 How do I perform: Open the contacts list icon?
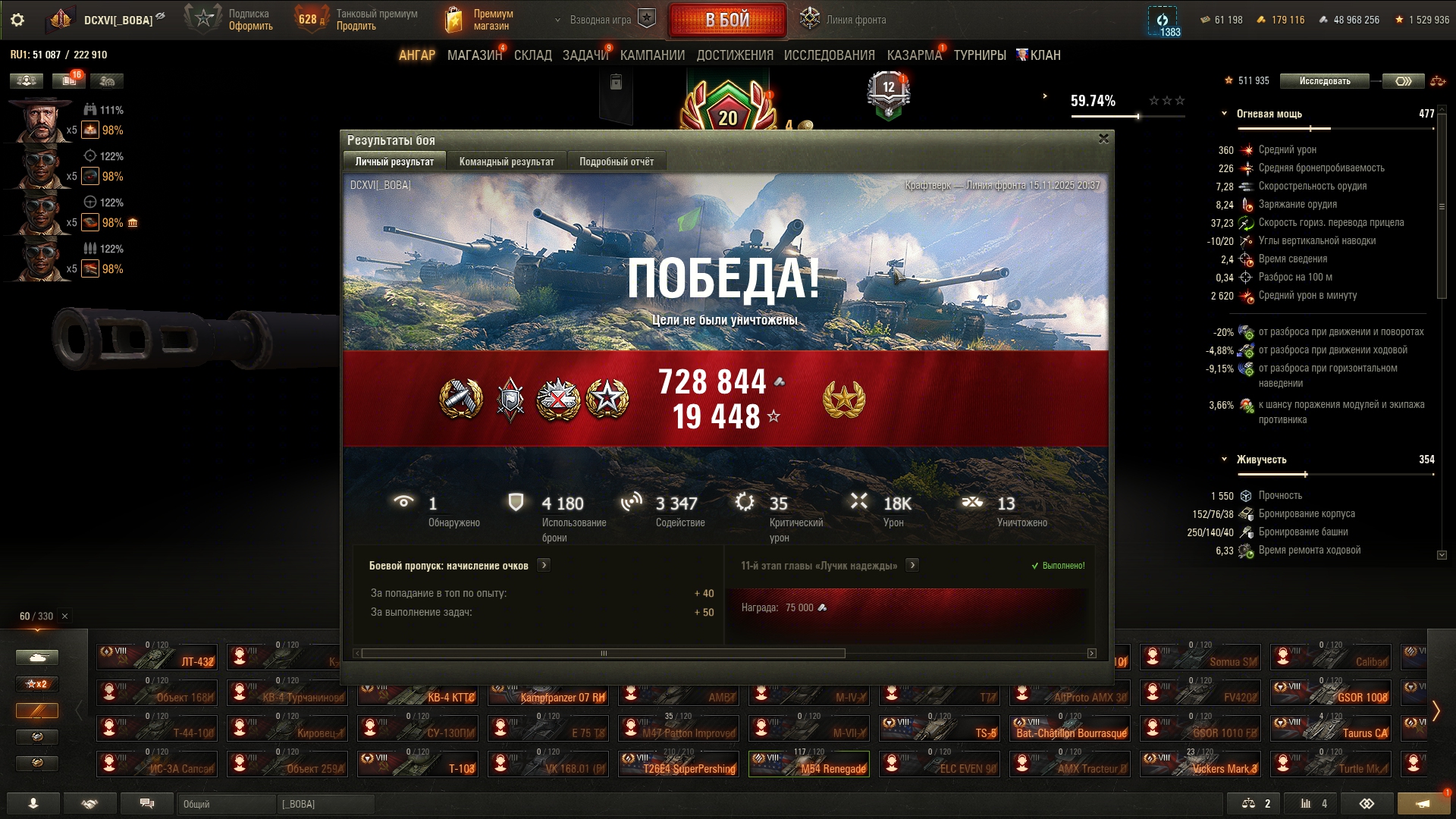[33, 803]
